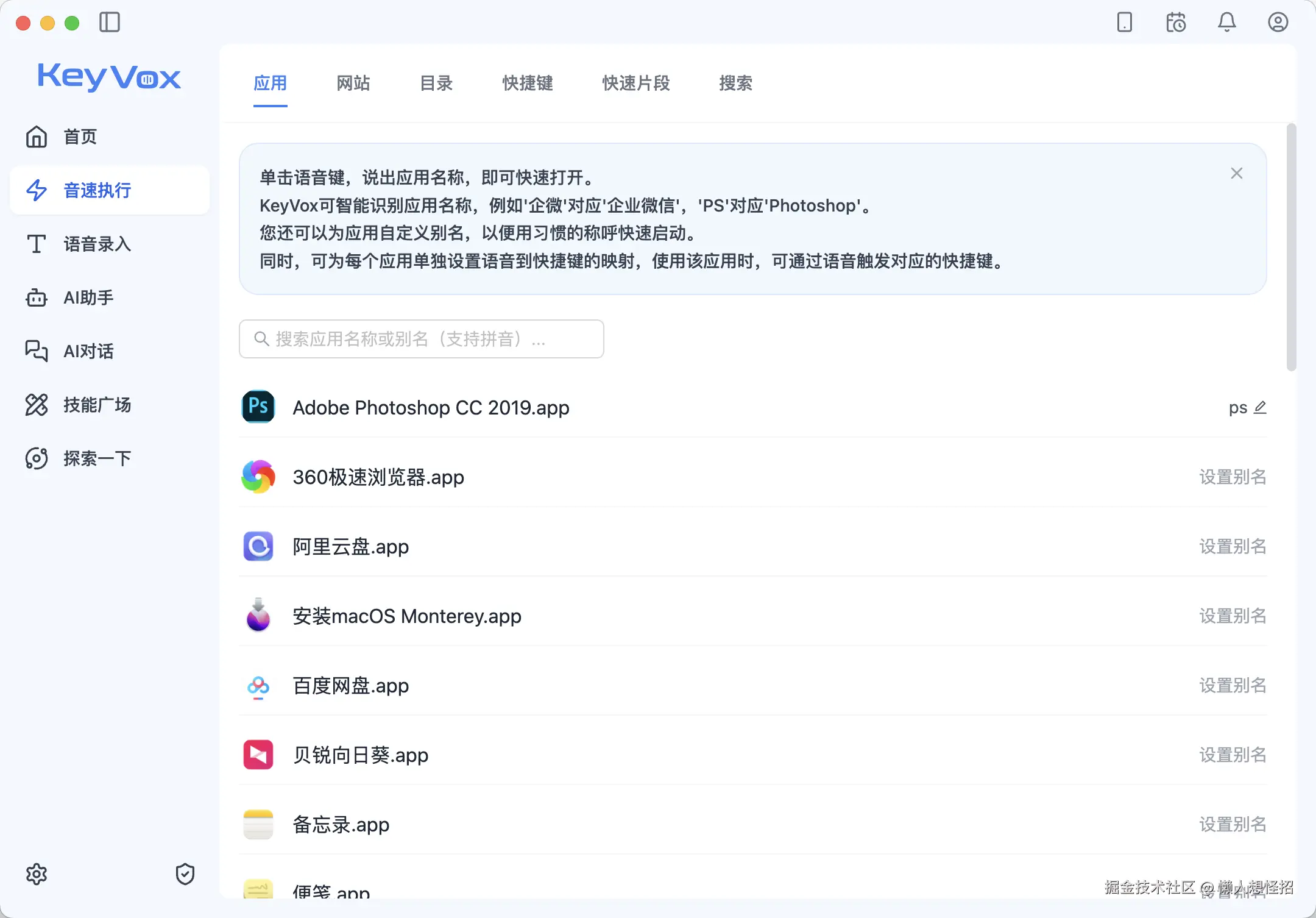Open the AI助手 sidebar section
Image resolution: width=1316 pixels, height=918 pixels.
[x=88, y=297]
